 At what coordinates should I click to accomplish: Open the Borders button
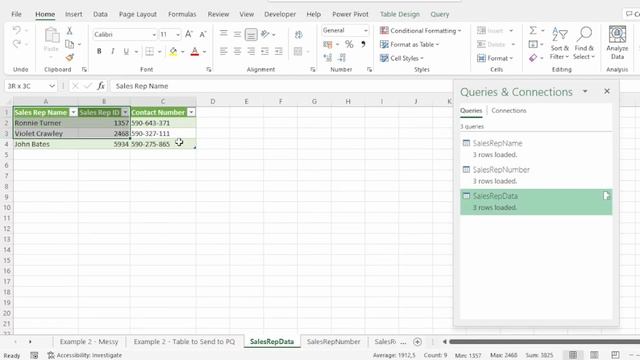(150, 51)
